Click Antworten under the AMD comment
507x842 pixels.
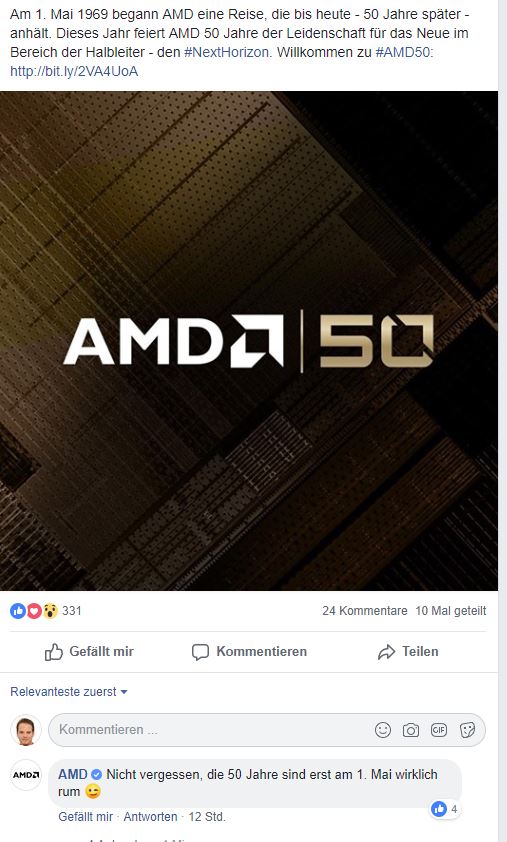[x=150, y=817]
